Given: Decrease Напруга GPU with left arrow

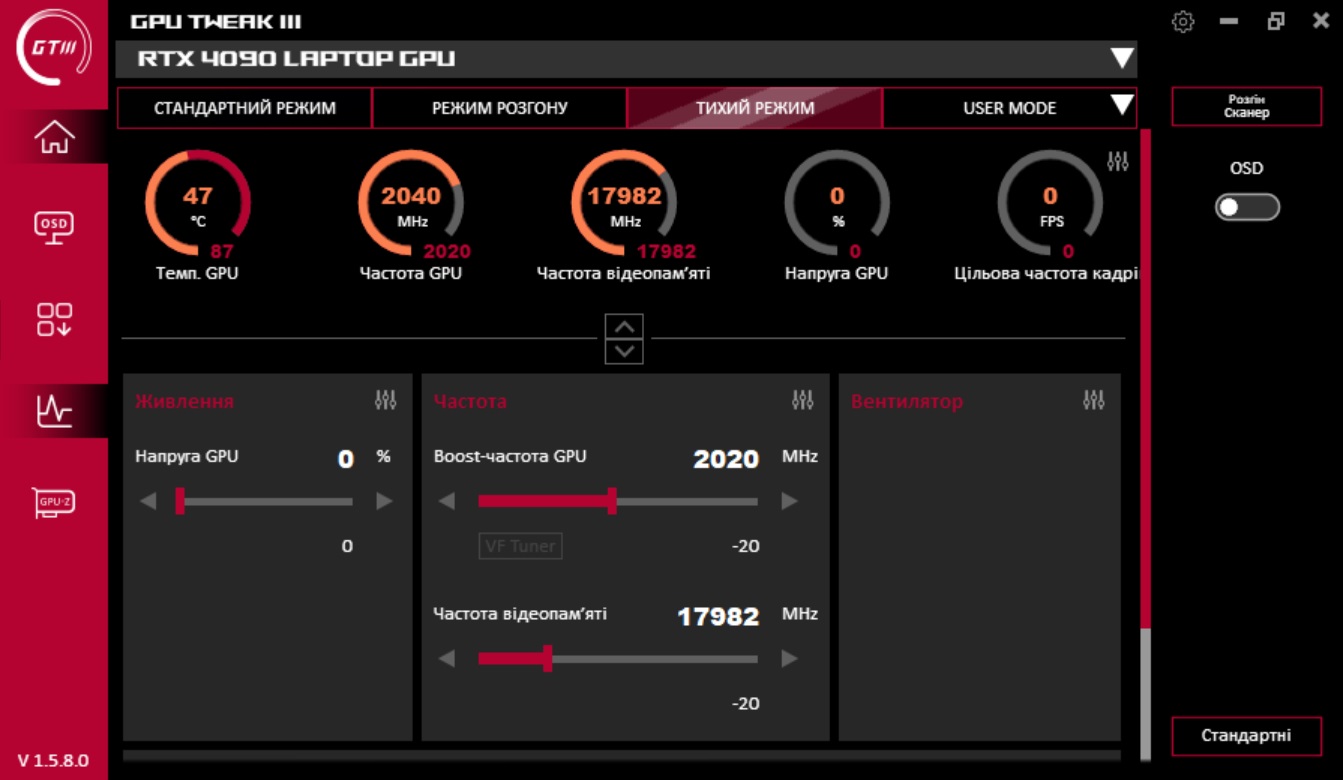Looking at the screenshot, I should 148,501.
